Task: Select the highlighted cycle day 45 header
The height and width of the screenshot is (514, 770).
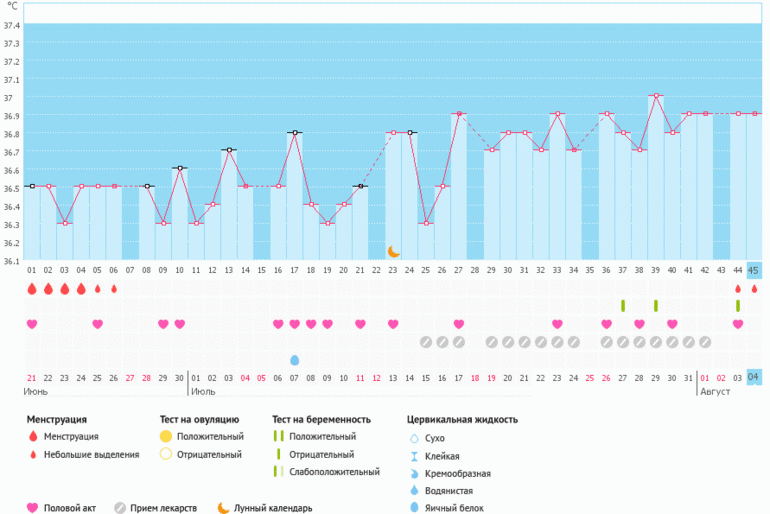Action: pos(754,270)
